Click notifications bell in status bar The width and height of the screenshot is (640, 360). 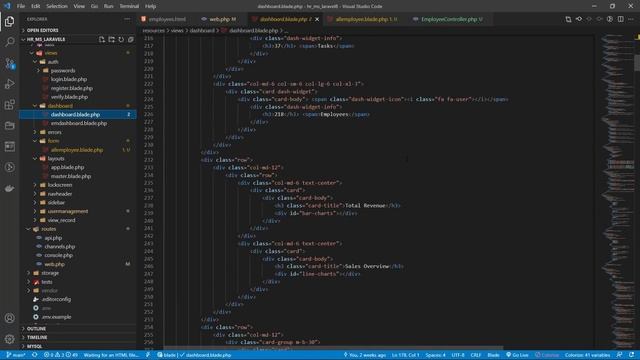tap(631, 355)
